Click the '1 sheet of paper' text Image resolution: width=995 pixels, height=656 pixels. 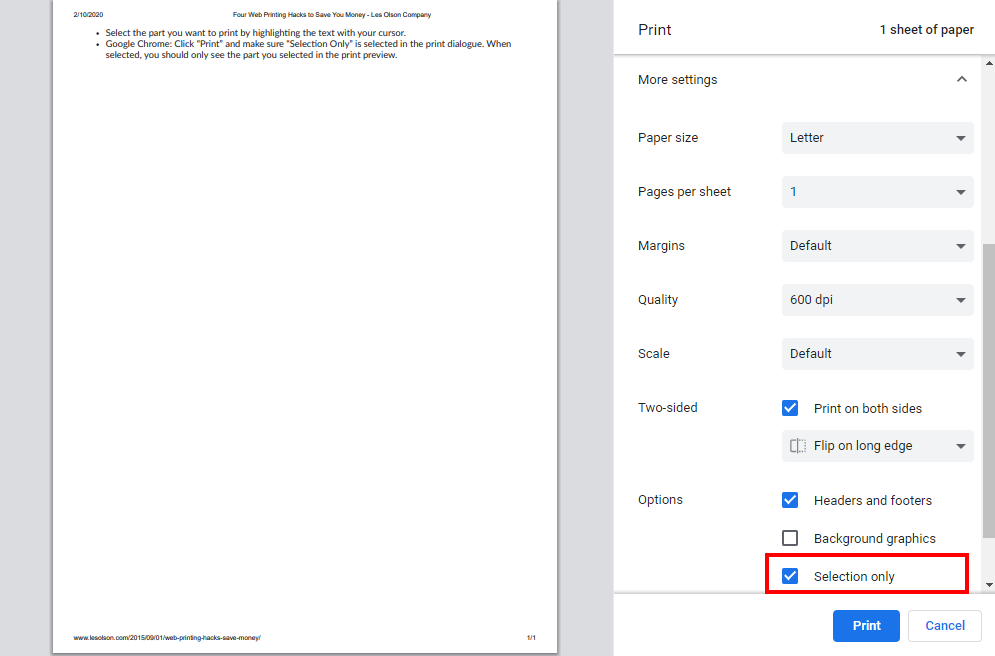926,30
